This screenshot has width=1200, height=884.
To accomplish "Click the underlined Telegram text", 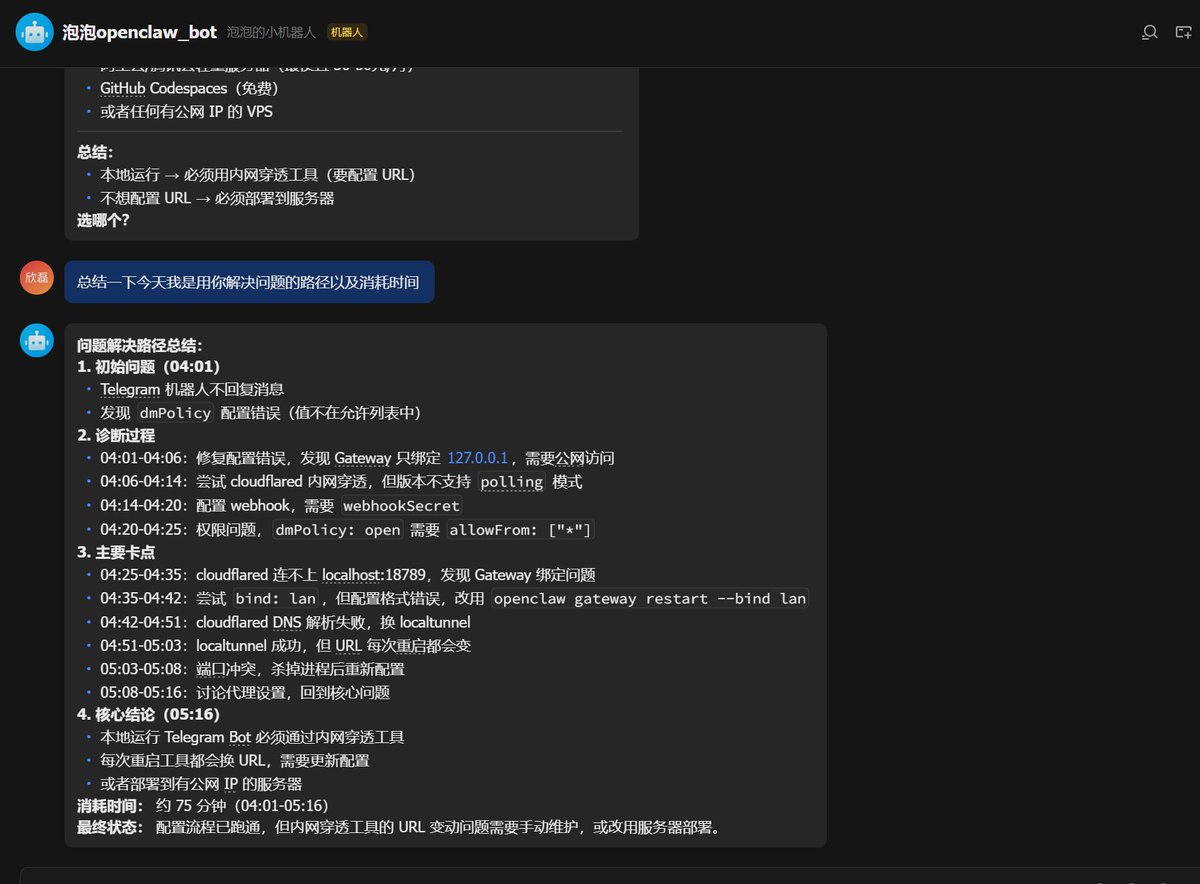I will 129,388.
